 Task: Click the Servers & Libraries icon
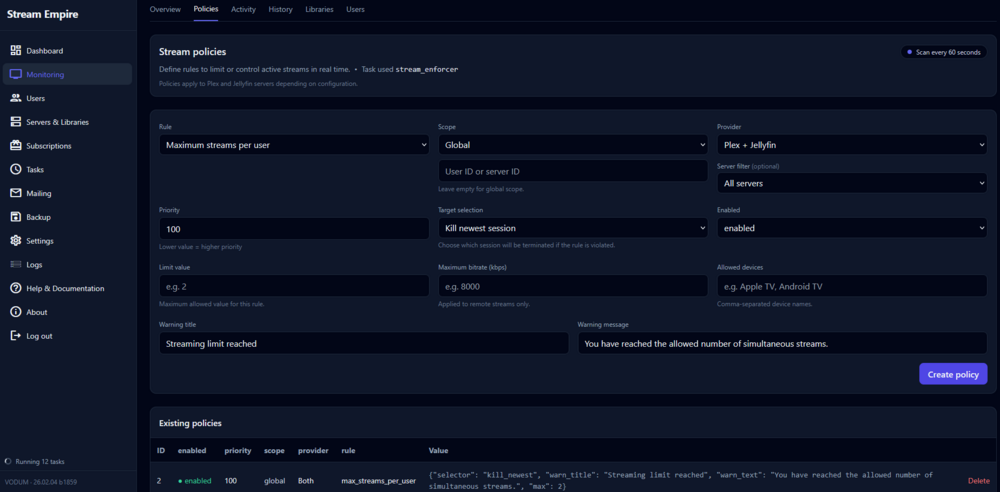tap(16, 122)
